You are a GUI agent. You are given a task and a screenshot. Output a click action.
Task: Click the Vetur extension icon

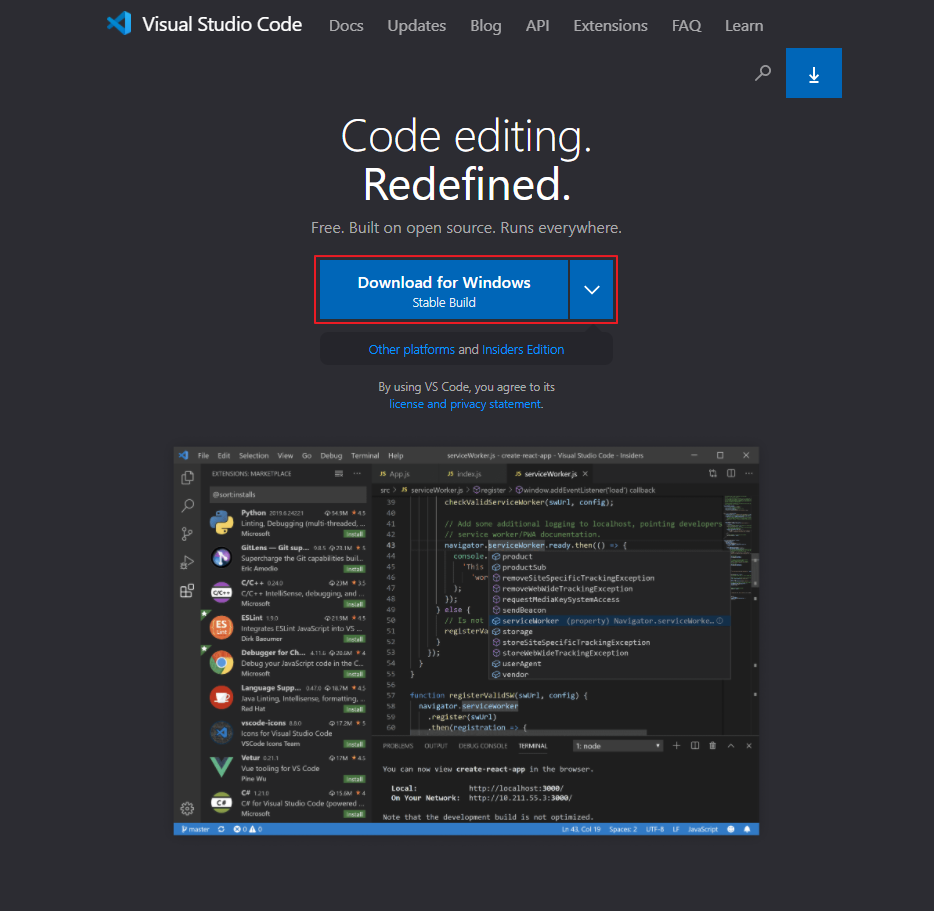(x=222, y=767)
